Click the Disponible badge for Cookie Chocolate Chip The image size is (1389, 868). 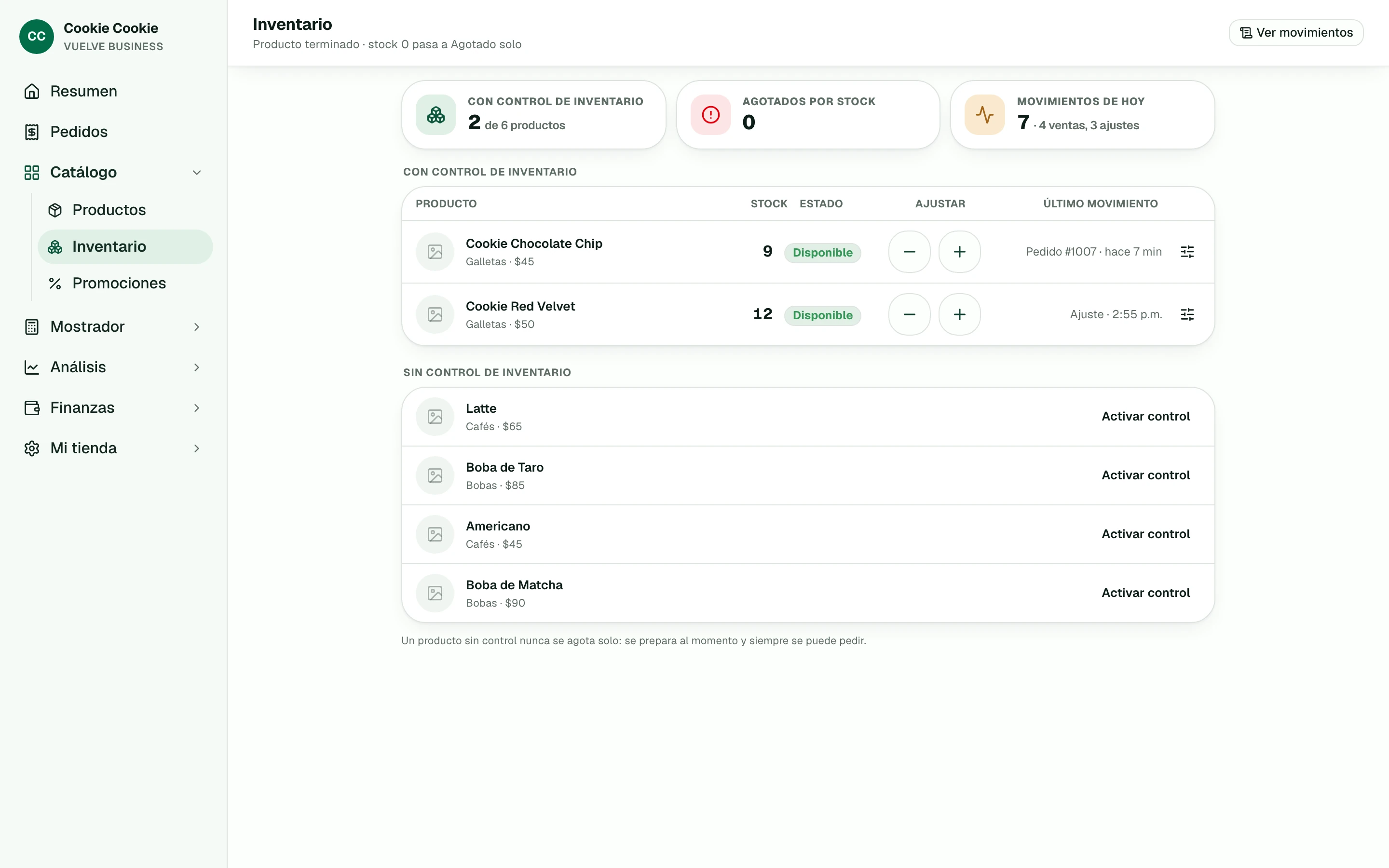[822, 253]
